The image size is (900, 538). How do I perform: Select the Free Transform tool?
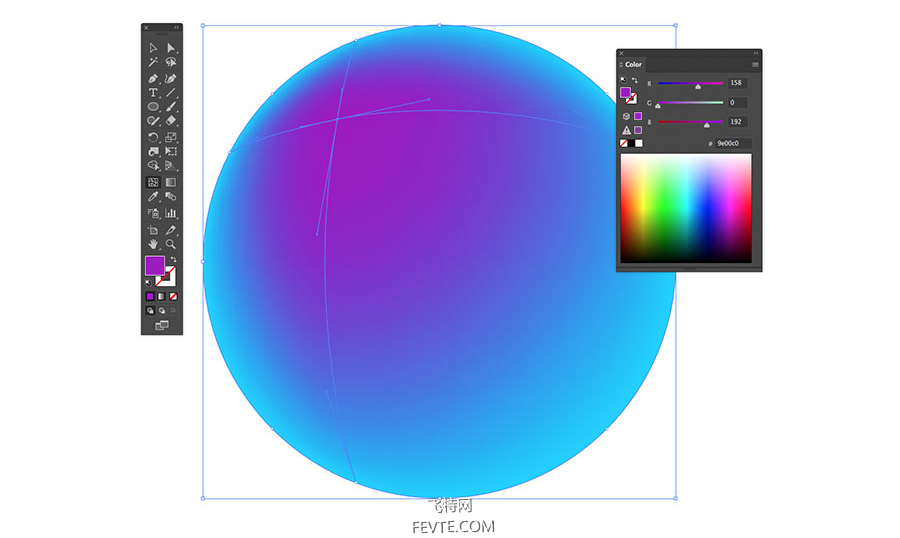pos(170,152)
